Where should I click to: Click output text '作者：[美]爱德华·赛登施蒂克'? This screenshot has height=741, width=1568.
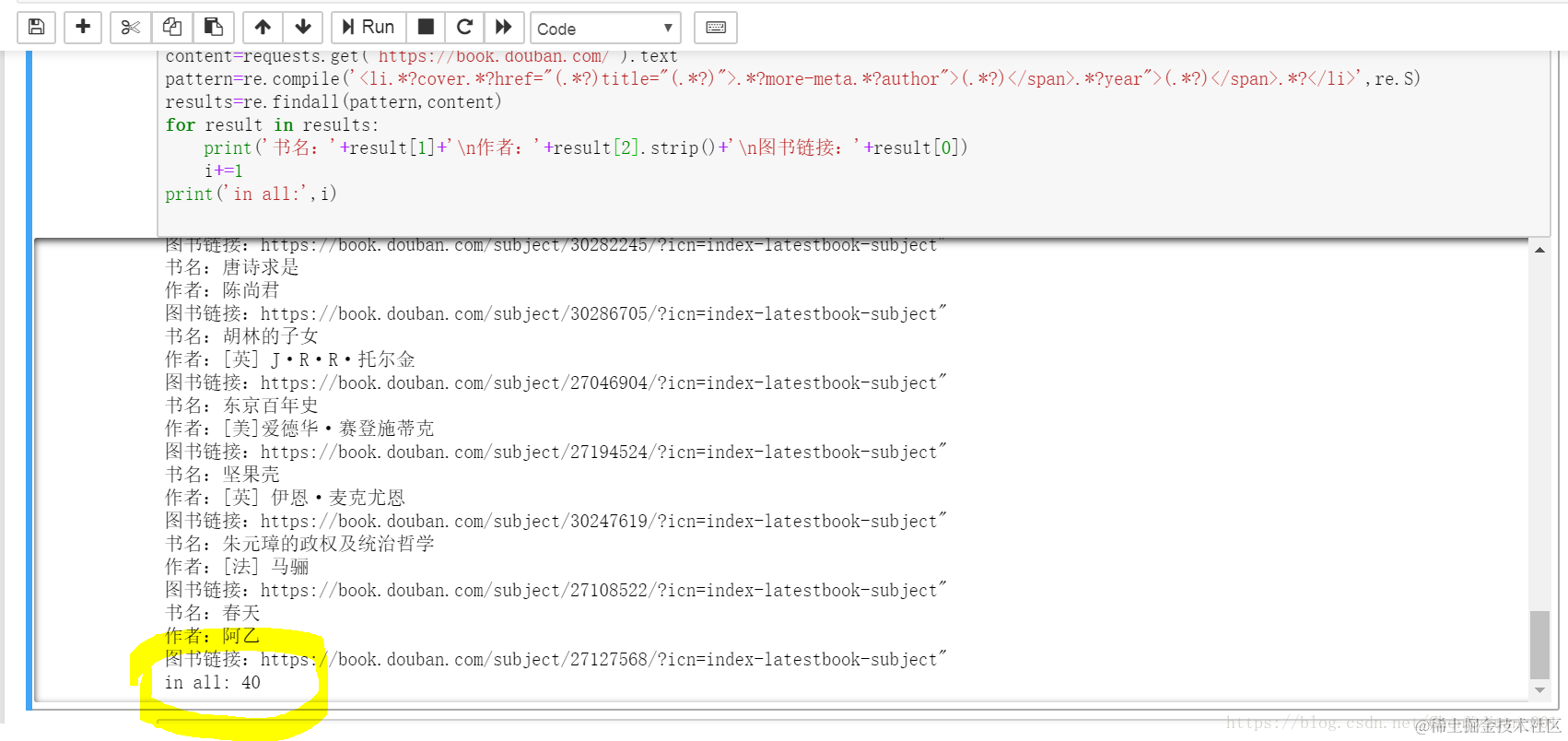(299, 429)
